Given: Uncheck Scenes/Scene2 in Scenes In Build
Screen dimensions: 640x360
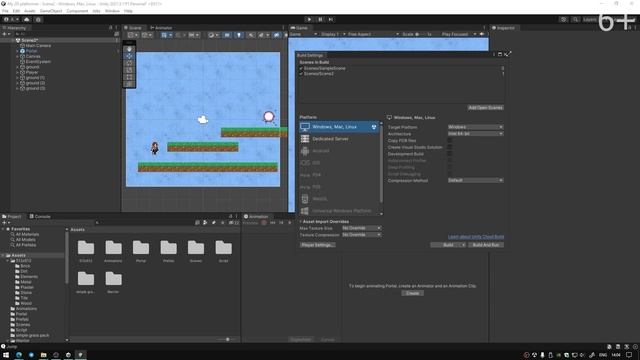Looking at the screenshot, I should pyautogui.click(x=301, y=74).
